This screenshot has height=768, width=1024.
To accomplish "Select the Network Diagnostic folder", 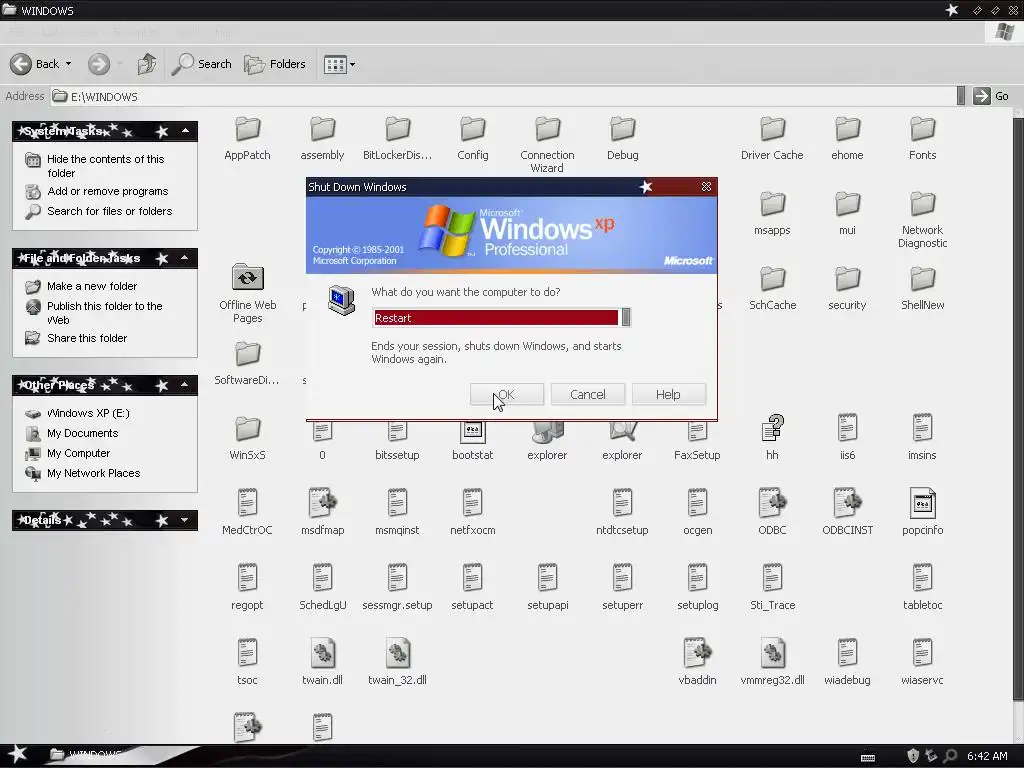I will pyautogui.click(x=922, y=219).
